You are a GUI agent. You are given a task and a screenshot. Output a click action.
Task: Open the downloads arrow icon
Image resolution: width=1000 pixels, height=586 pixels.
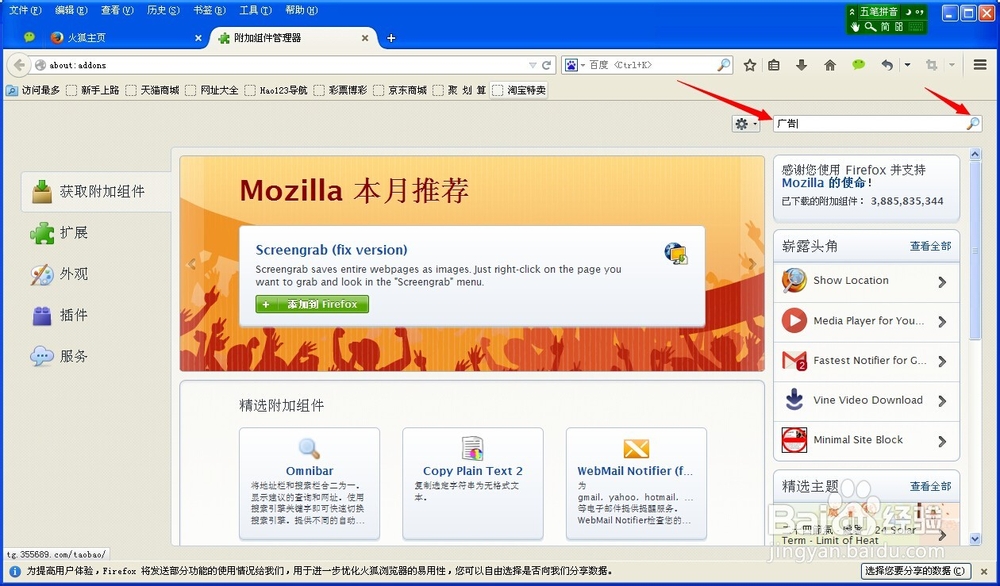802,65
